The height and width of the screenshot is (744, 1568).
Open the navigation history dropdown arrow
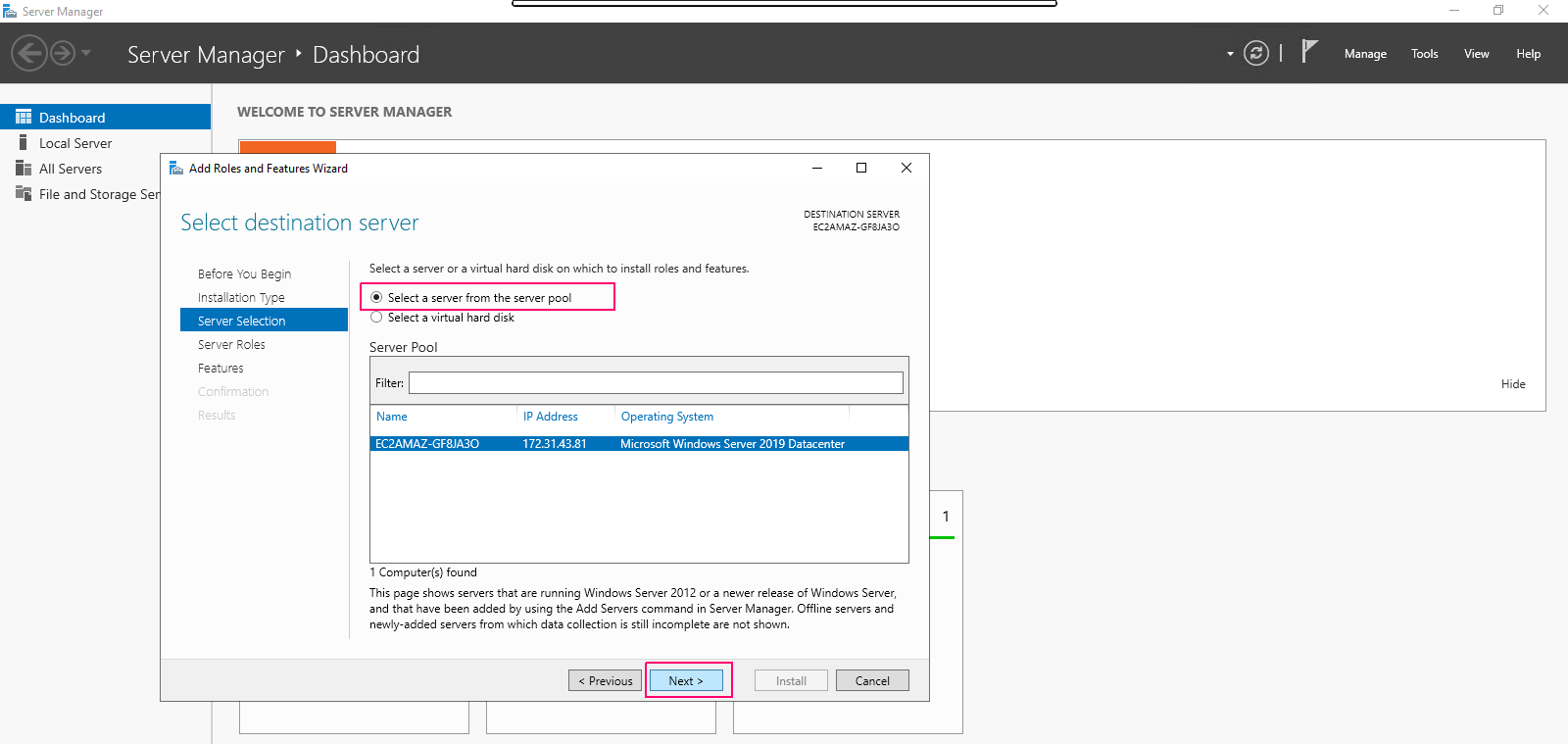[x=86, y=53]
